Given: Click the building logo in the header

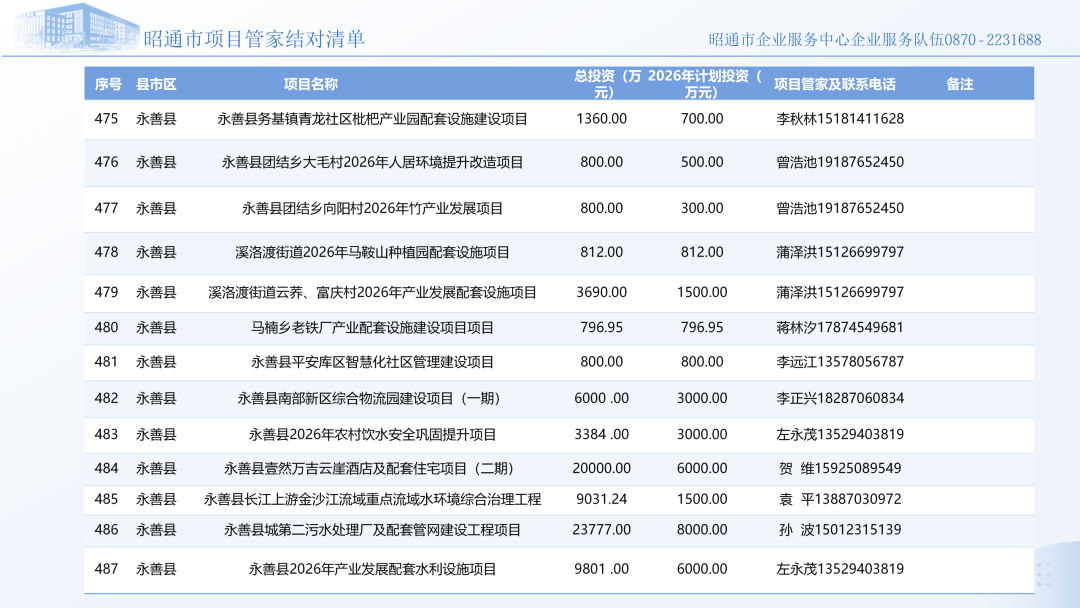Looking at the screenshot, I should point(76,27).
